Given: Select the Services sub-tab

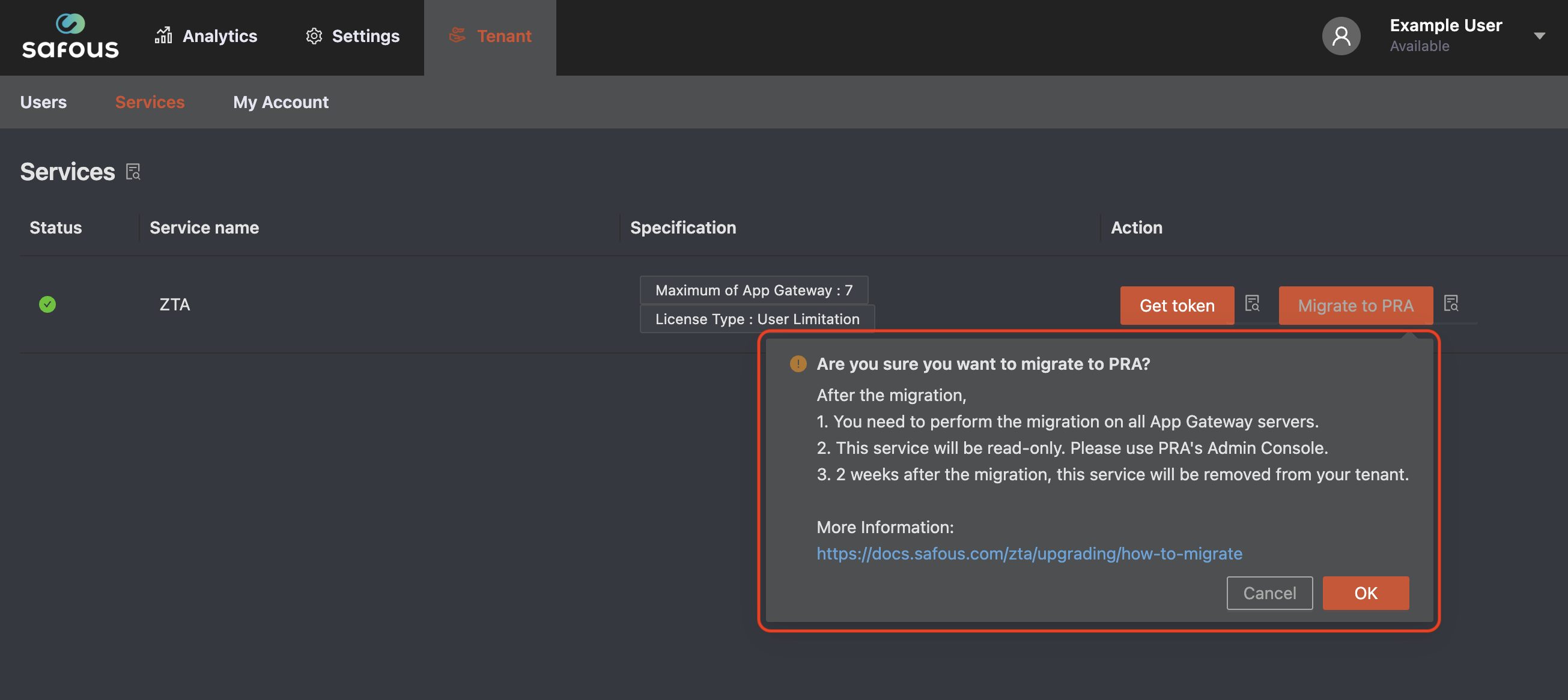Looking at the screenshot, I should (x=150, y=102).
